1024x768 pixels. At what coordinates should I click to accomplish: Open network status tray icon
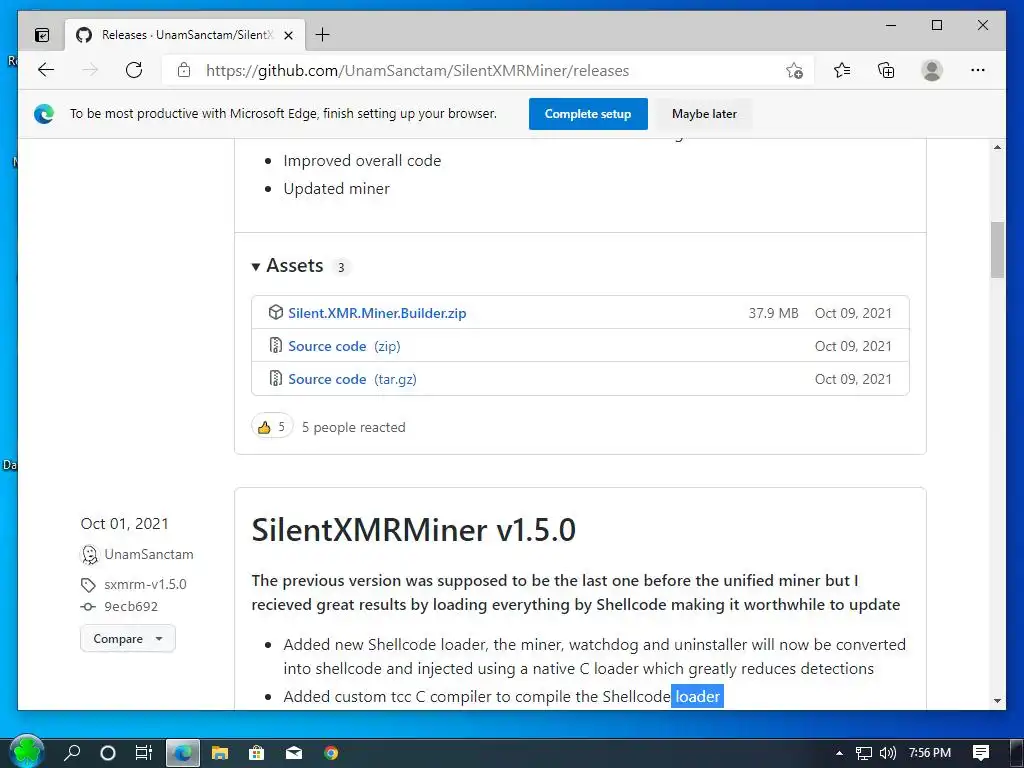coord(863,753)
